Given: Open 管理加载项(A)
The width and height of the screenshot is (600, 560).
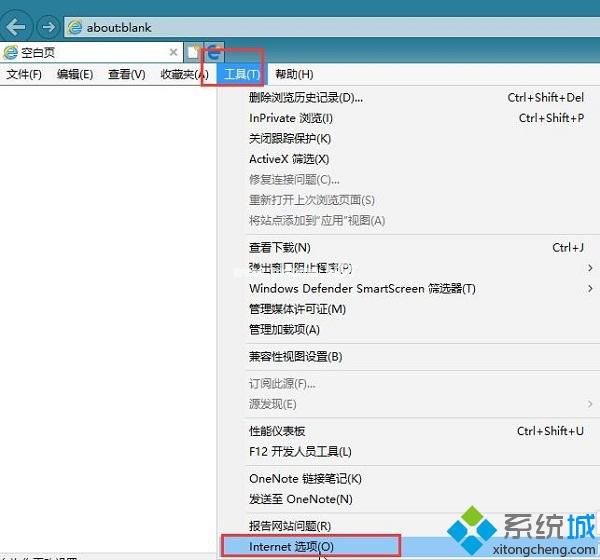Looking at the screenshot, I should click(408, 329).
